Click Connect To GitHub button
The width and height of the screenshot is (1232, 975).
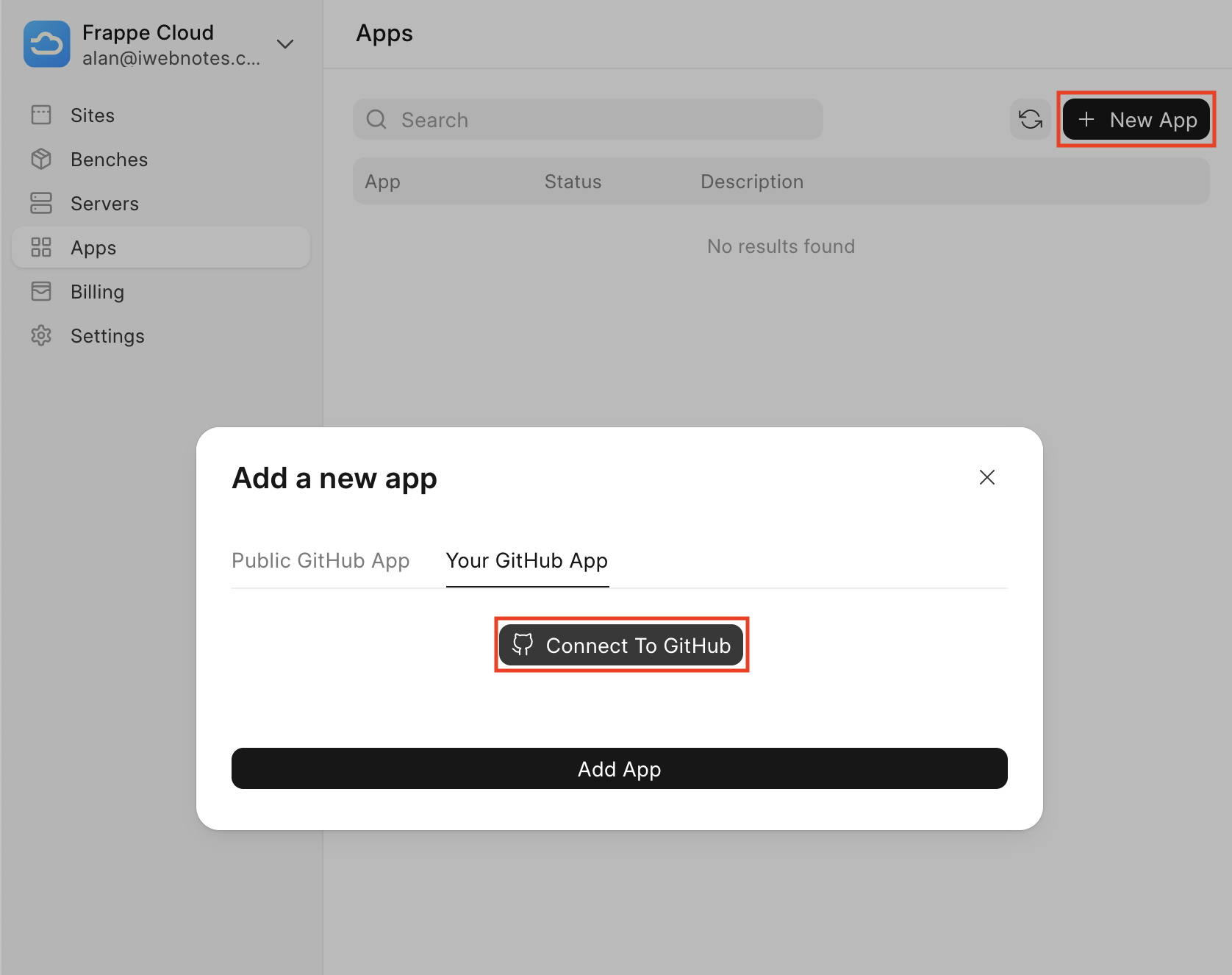pyautogui.click(x=621, y=646)
